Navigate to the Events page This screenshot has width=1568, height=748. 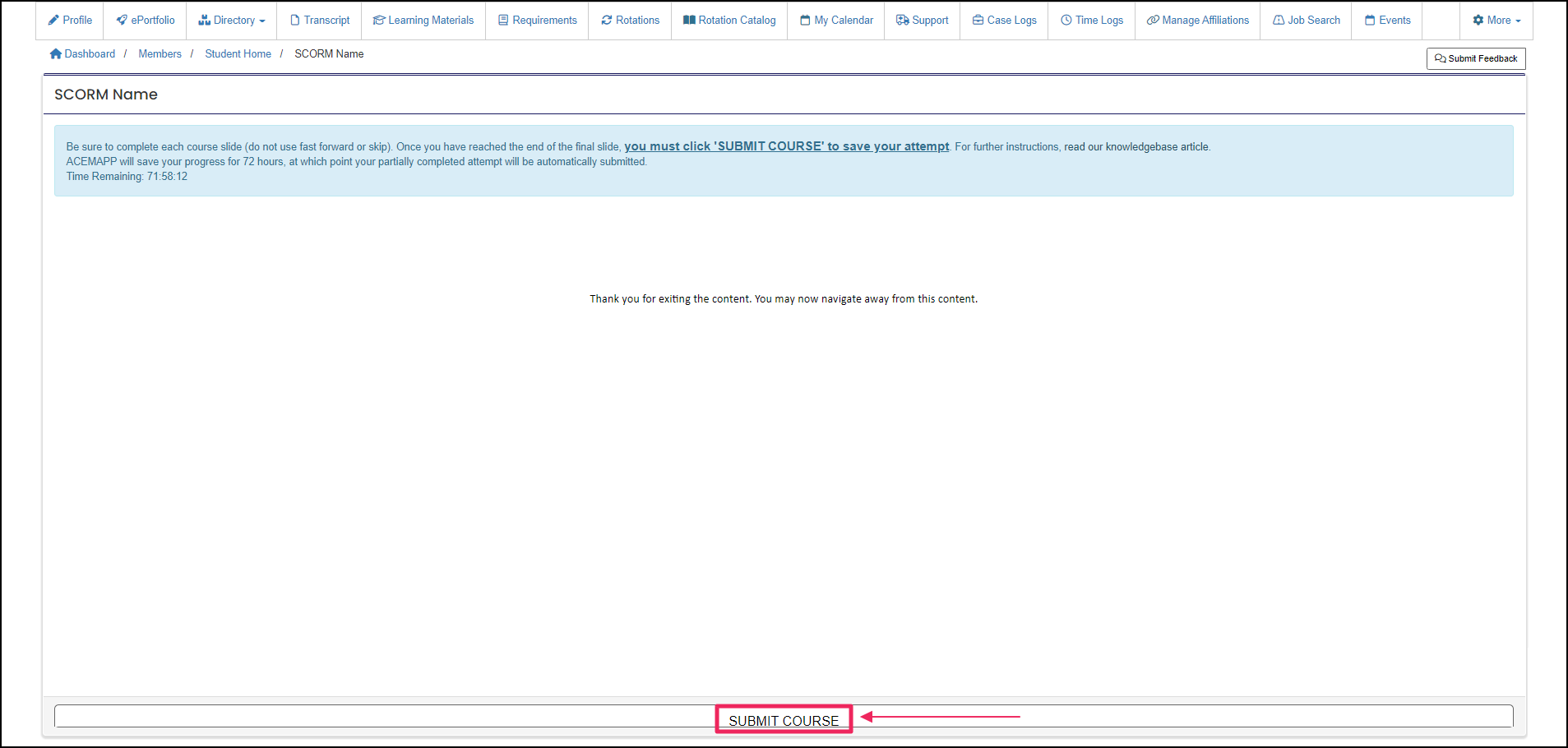click(x=1386, y=20)
